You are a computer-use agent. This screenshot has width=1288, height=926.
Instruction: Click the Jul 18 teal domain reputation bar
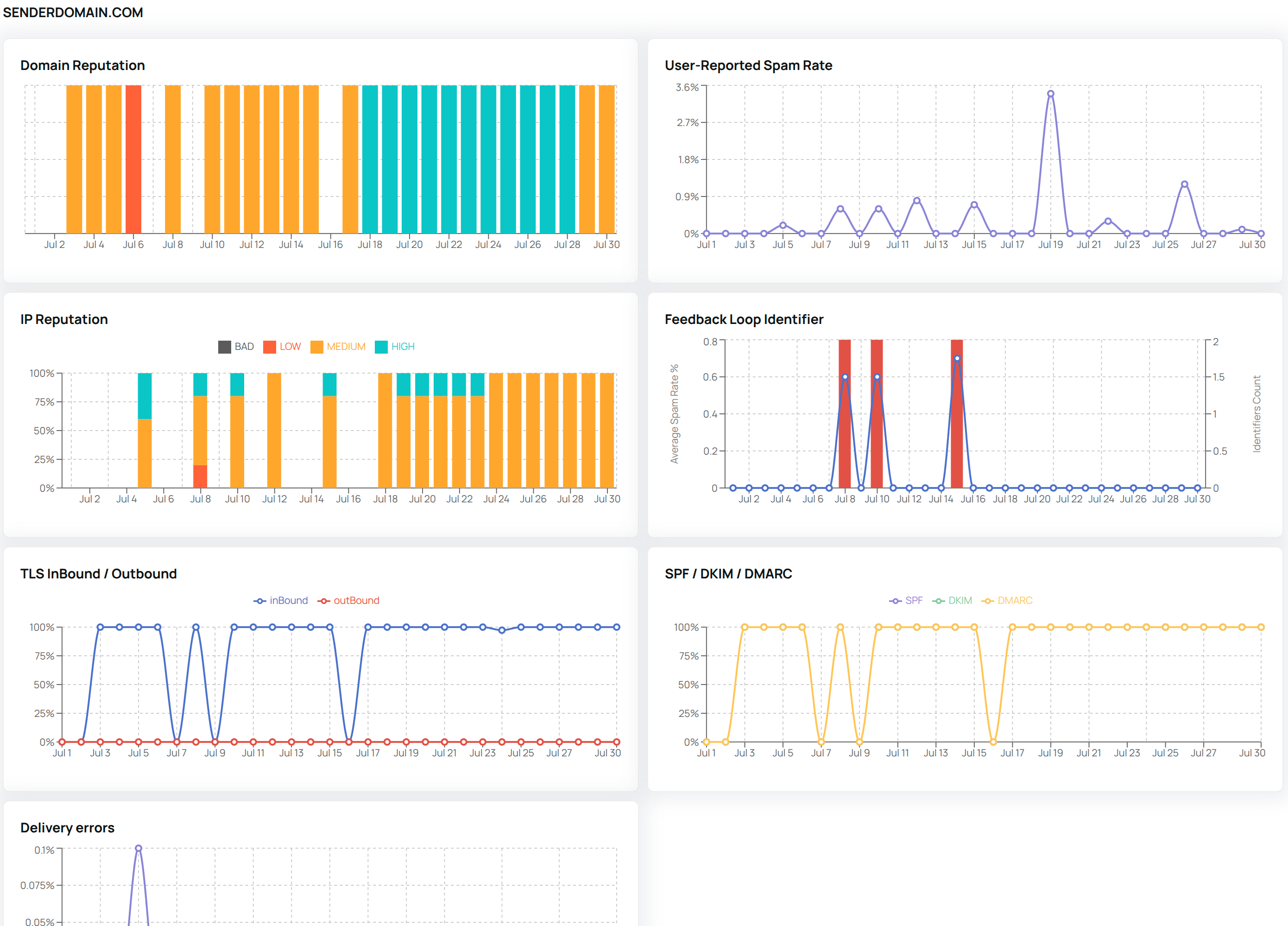pos(370,159)
